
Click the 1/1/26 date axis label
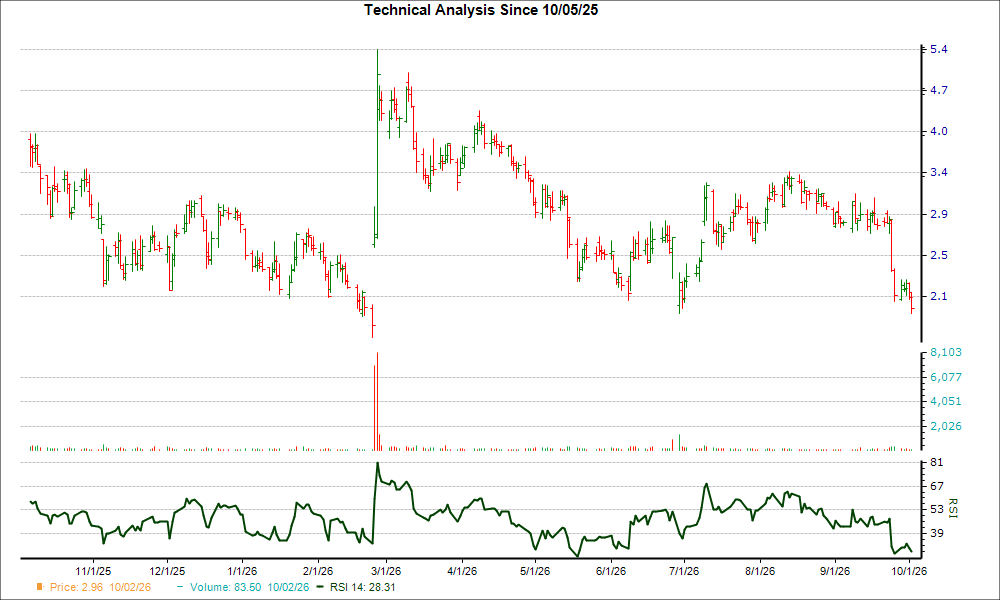(x=242, y=571)
